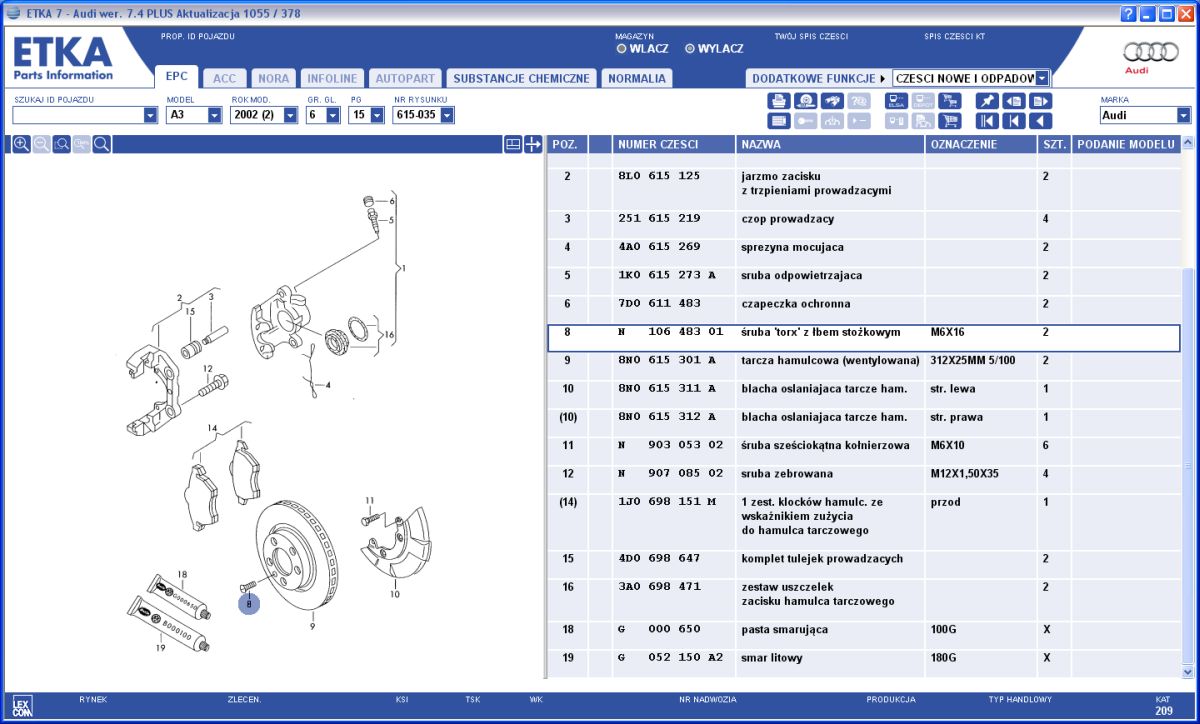Click the scroll up arrow of parts list
This screenshot has height=724, width=1200.
[1188, 143]
